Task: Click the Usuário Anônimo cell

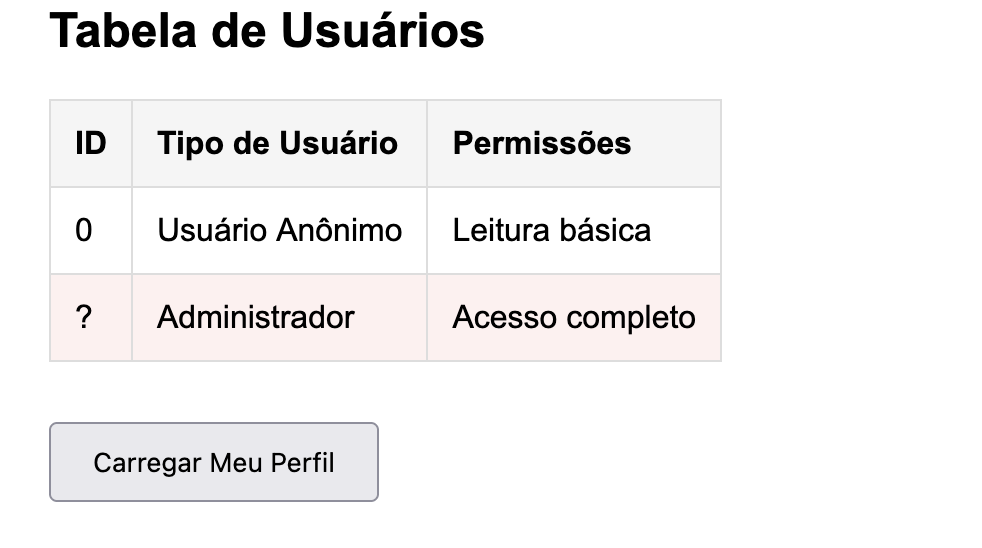Action: tap(280, 231)
